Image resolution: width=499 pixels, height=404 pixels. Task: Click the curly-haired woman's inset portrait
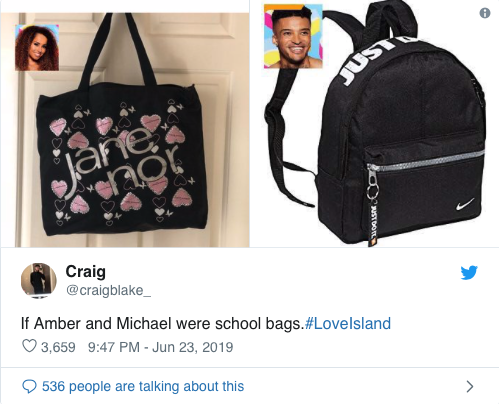[x=37, y=48]
